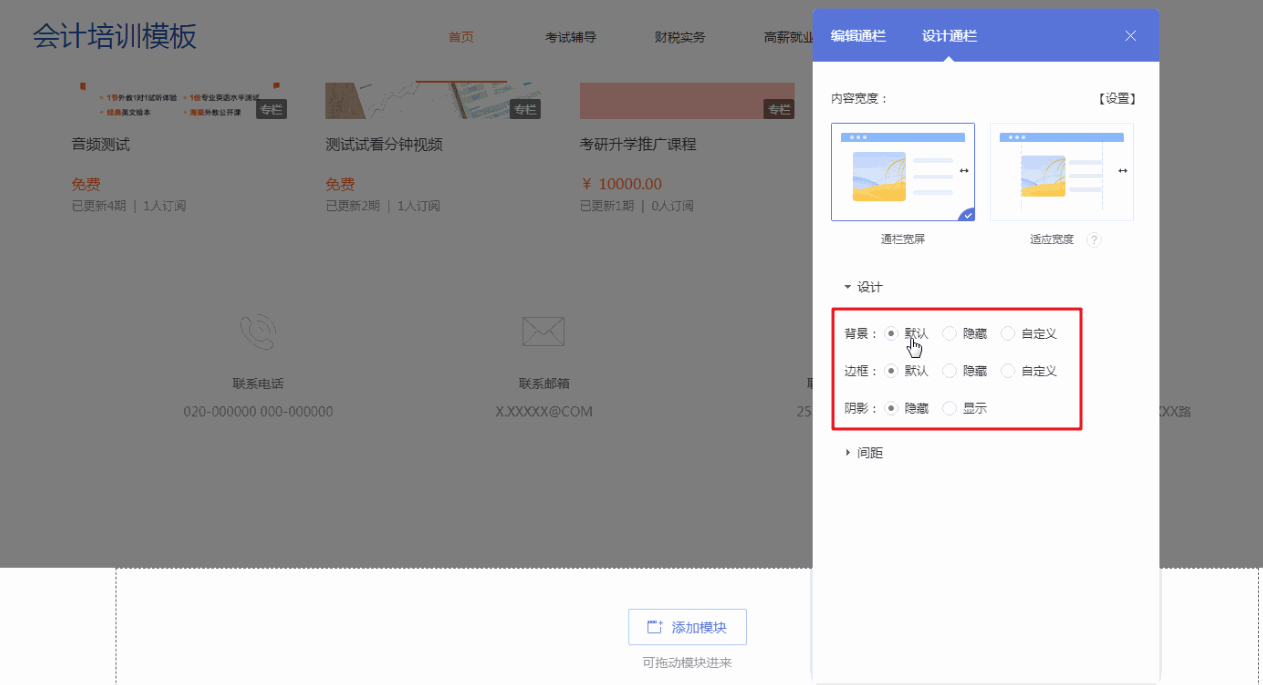This screenshot has width=1263, height=685.
Task: Open 高薪就业 in the site navigation
Action: [789, 38]
